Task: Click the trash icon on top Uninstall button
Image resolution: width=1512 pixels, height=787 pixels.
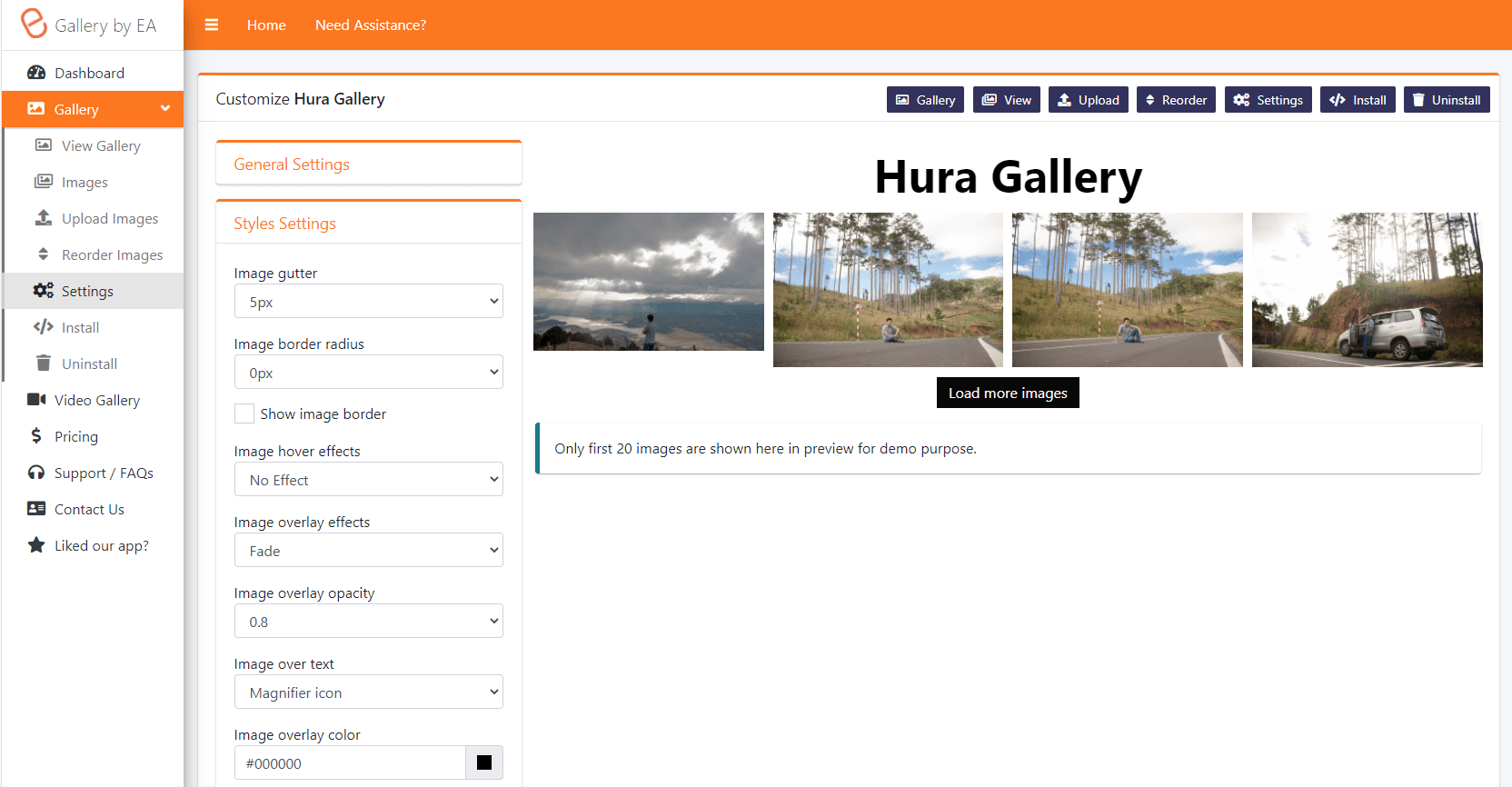Action: 1418,100
